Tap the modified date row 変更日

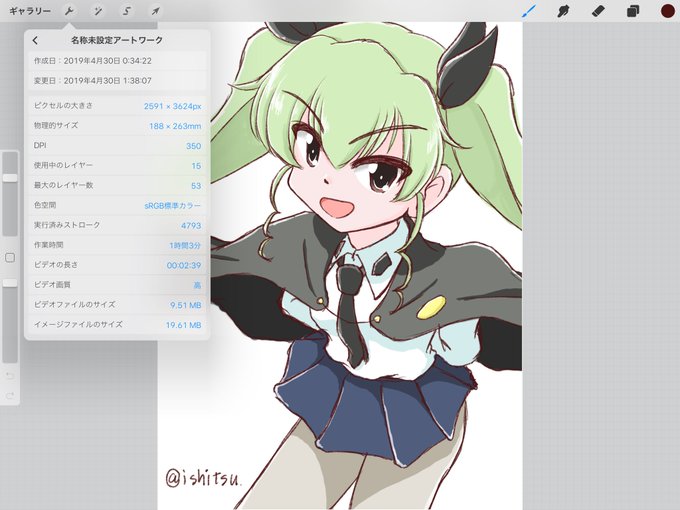click(x=117, y=81)
